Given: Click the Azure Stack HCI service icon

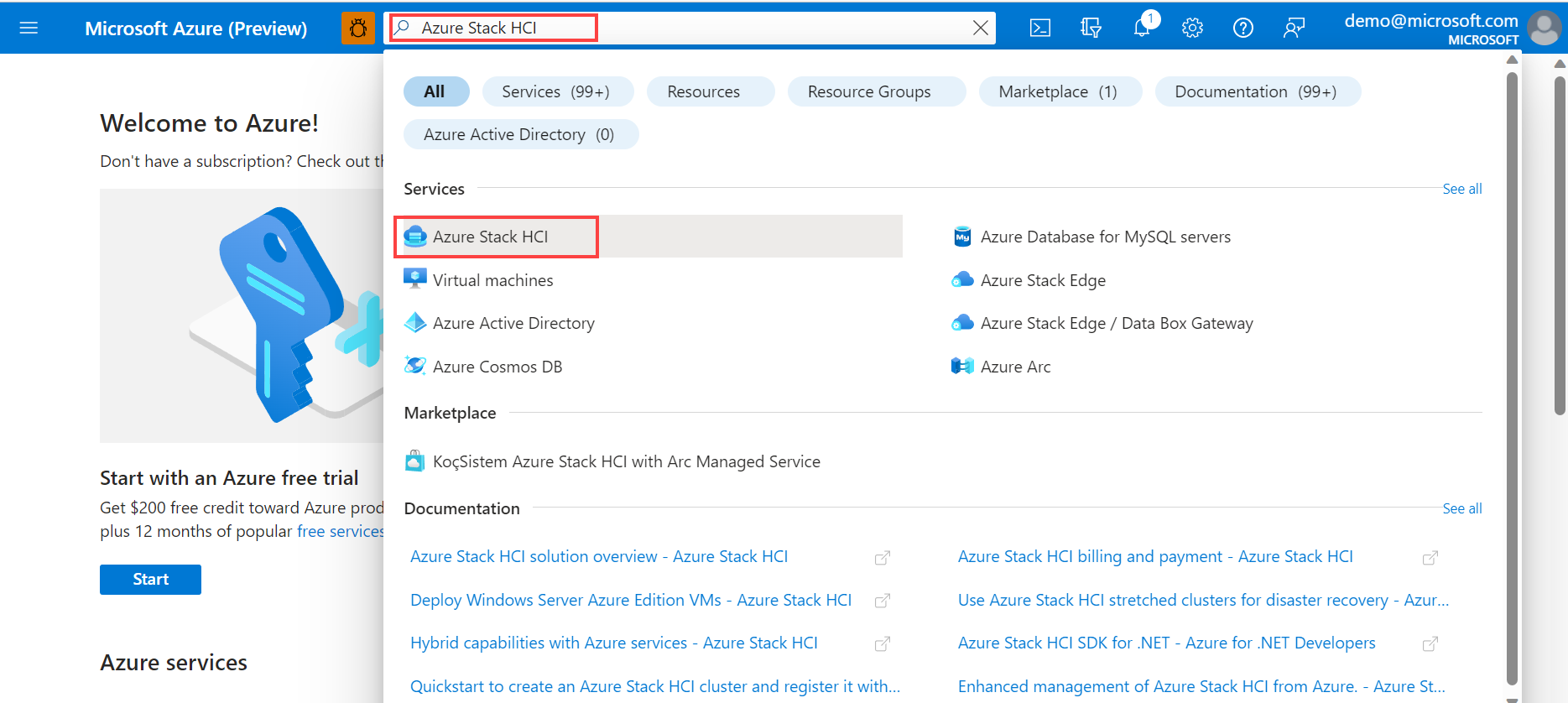Looking at the screenshot, I should [x=414, y=237].
